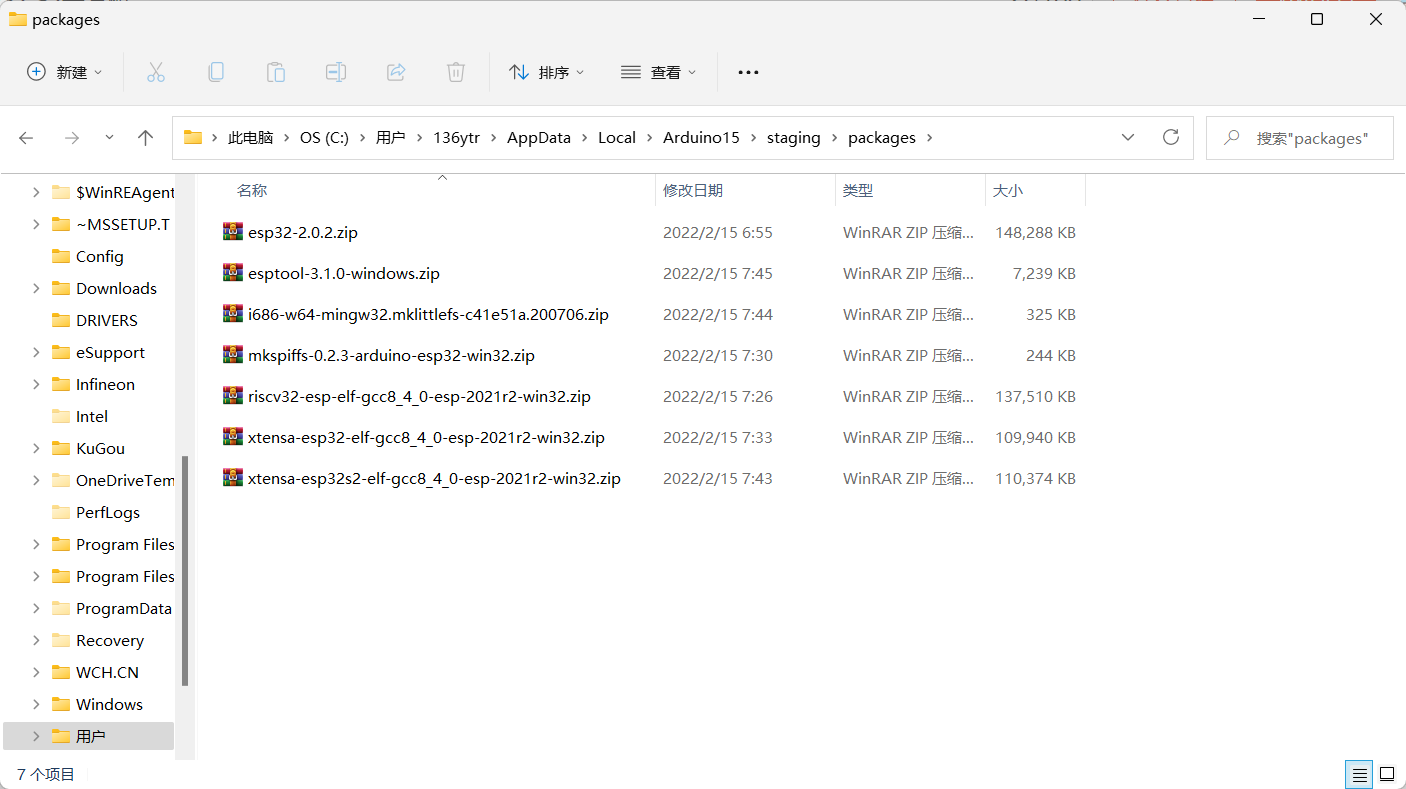Image resolution: width=1406 pixels, height=789 pixels.
Task: Switch to large thumbnails view icon
Action: tap(1387, 774)
